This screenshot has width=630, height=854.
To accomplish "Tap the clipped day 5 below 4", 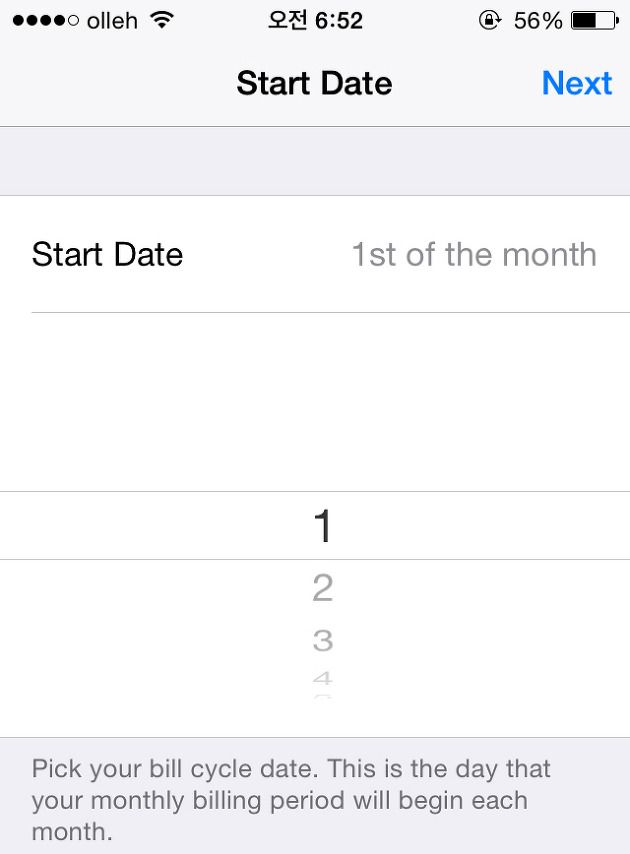I will pyautogui.click(x=322, y=696).
